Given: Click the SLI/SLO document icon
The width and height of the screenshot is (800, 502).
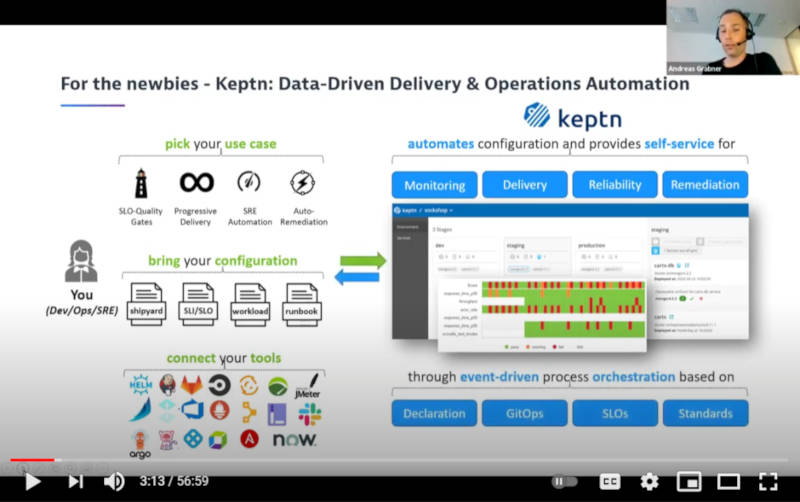Looking at the screenshot, I should click(x=198, y=304).
